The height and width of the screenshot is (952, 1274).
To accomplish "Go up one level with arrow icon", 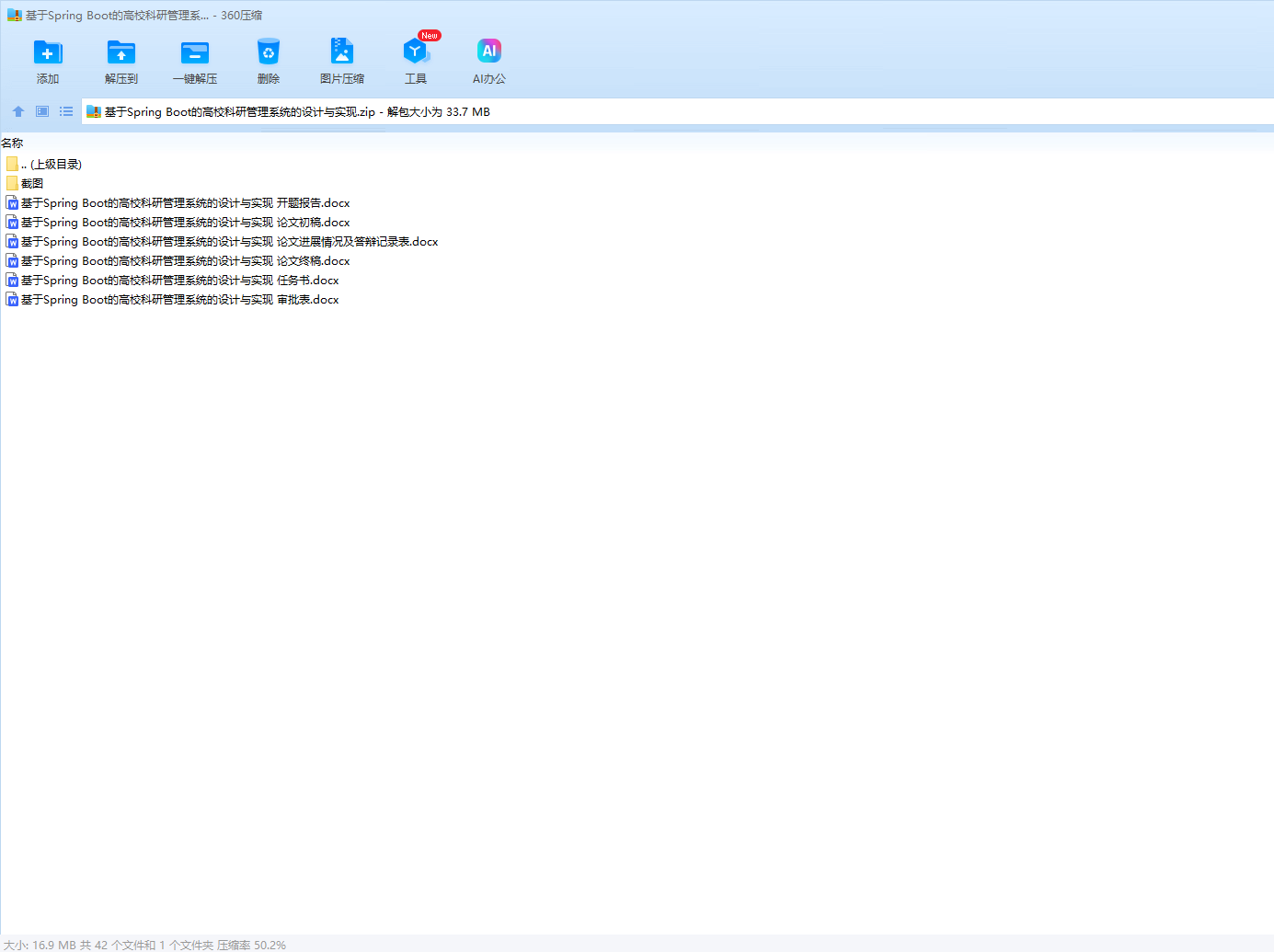I will tap(18, 111).
